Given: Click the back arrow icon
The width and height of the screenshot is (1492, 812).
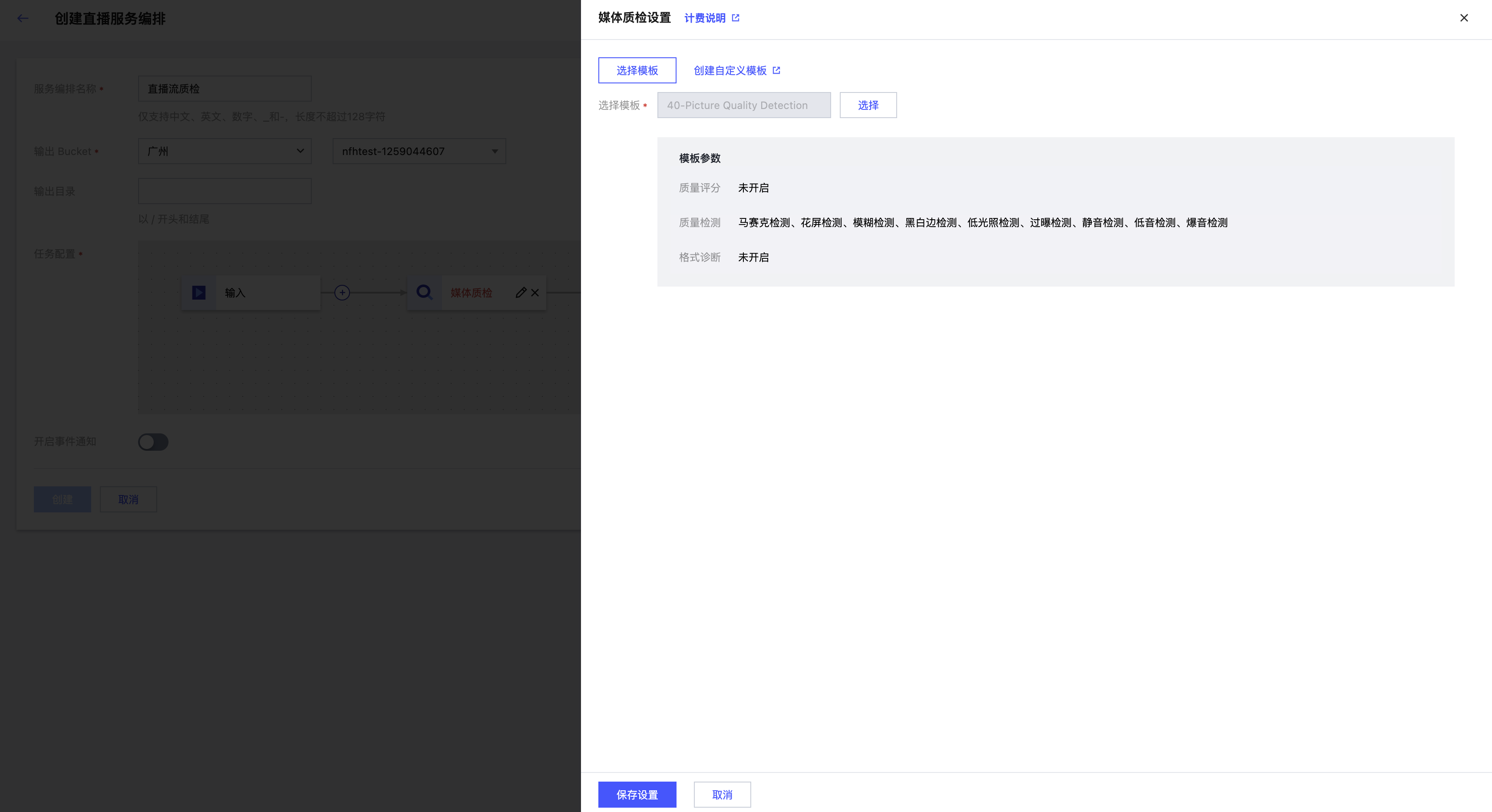Looking at the screenshot, I should 23,18.
